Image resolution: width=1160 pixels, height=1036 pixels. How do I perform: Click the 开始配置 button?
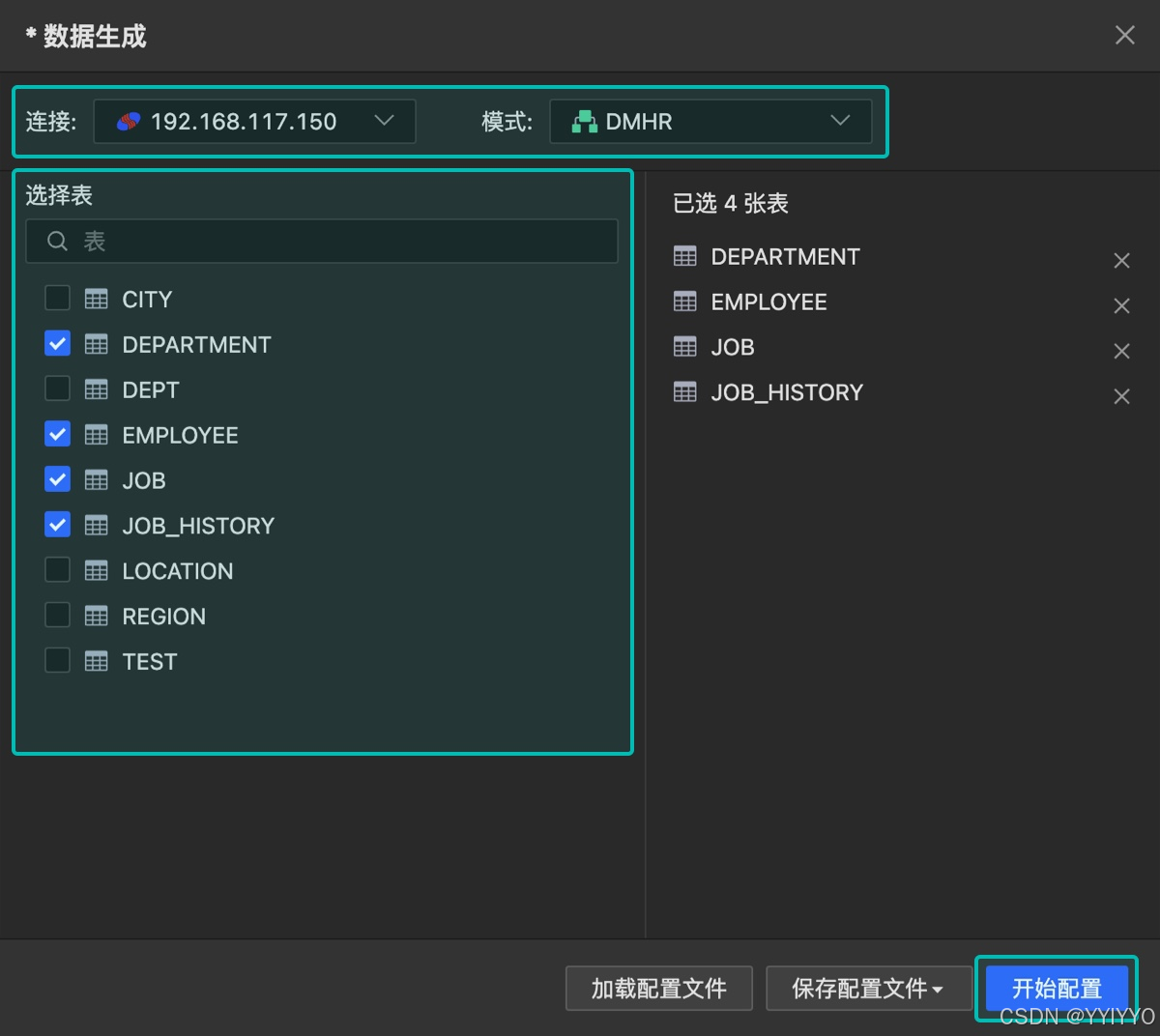(1055, 988)
